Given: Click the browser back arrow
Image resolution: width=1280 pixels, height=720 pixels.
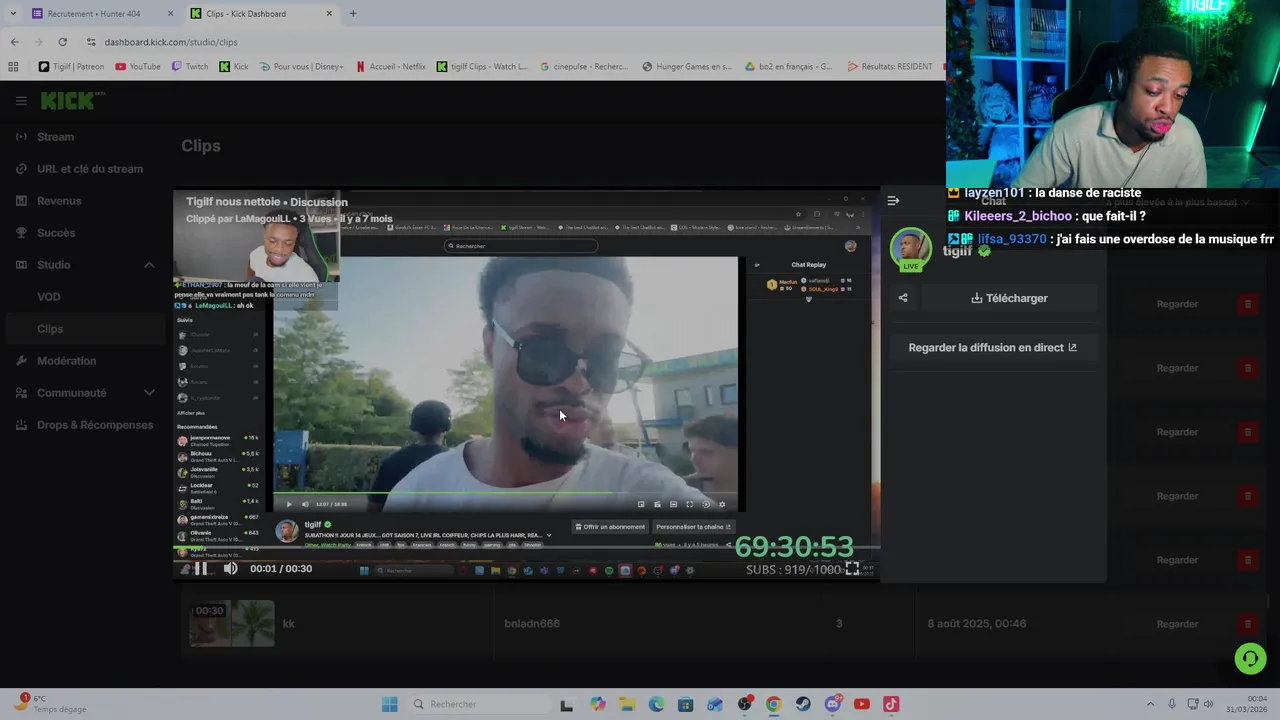Looking at the screenshot, I should pos(14,42).
